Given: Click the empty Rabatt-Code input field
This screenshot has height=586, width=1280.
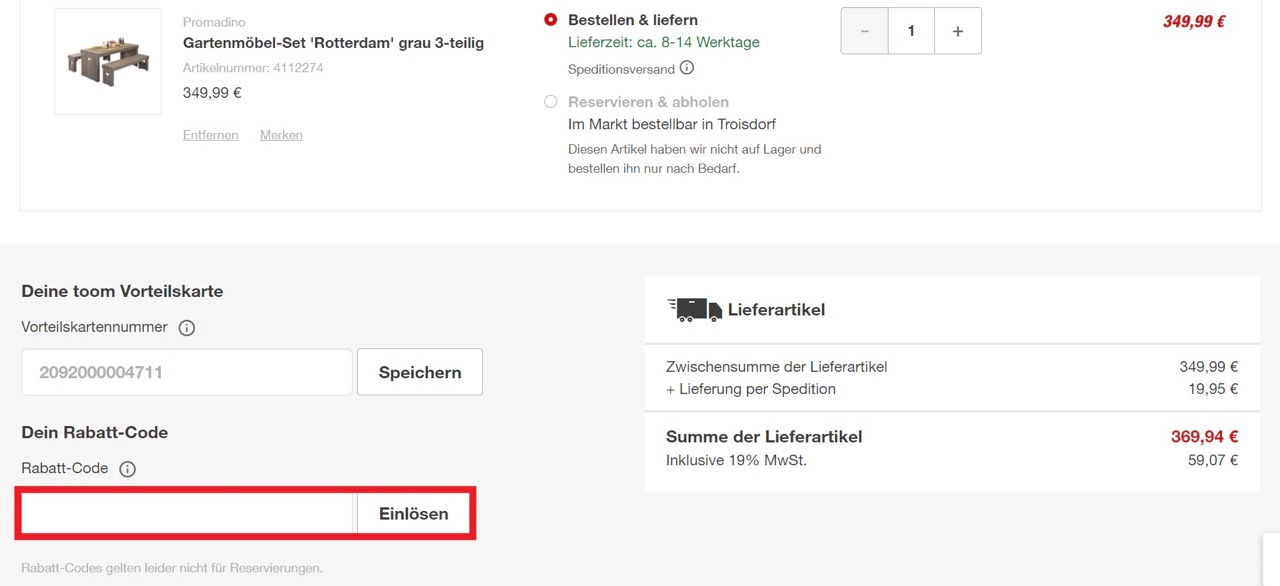Looking at the screenshot, I should click(x=185, y=513).
